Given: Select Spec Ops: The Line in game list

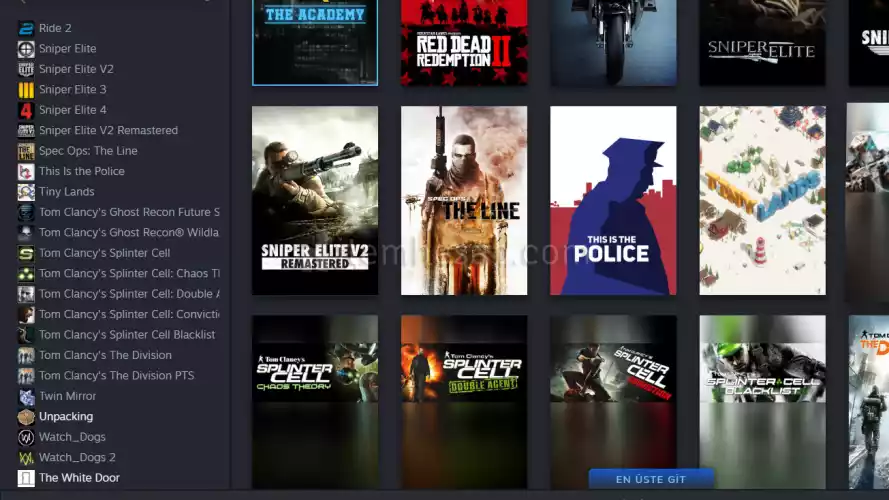Looking at the screenshot, I should tap(88, 151).
